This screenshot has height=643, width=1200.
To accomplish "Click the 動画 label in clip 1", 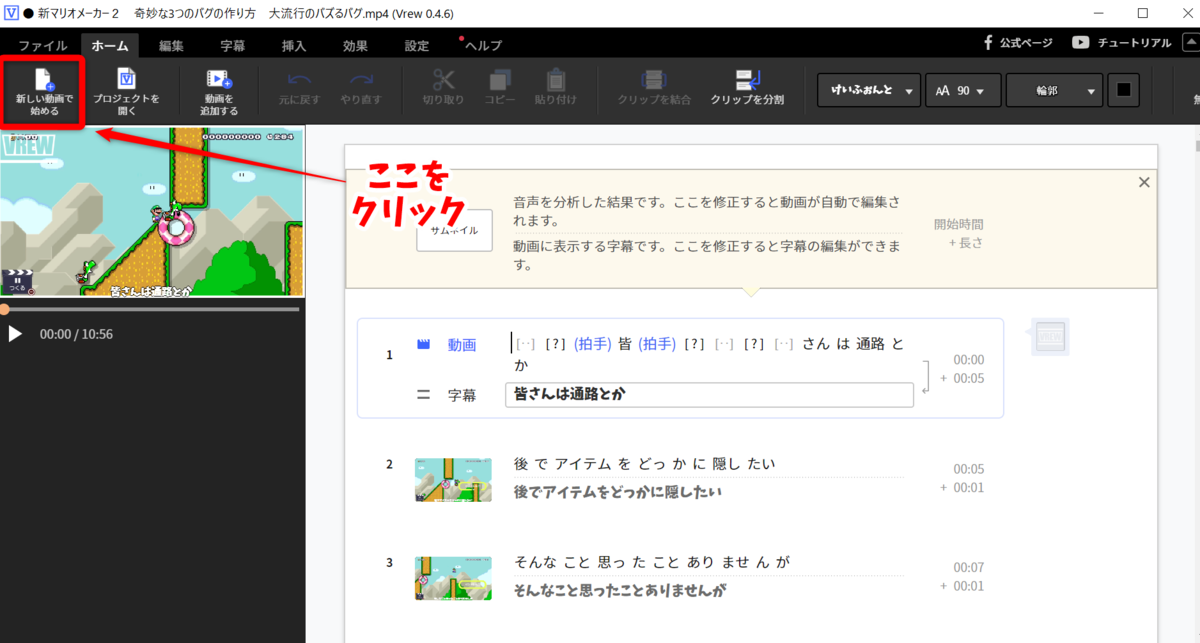I will (462, 345).
